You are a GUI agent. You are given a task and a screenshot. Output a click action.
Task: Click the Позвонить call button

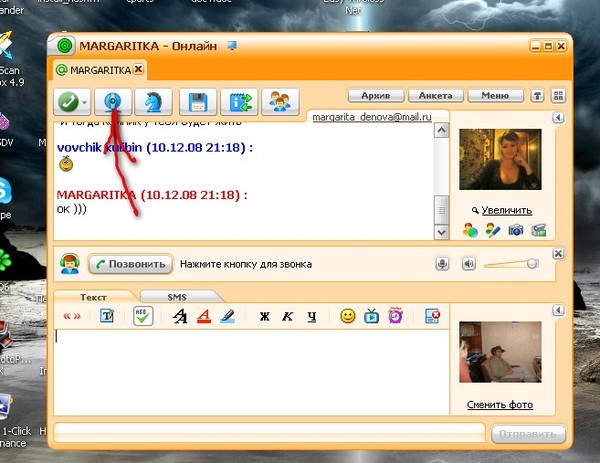pos(130,264)
